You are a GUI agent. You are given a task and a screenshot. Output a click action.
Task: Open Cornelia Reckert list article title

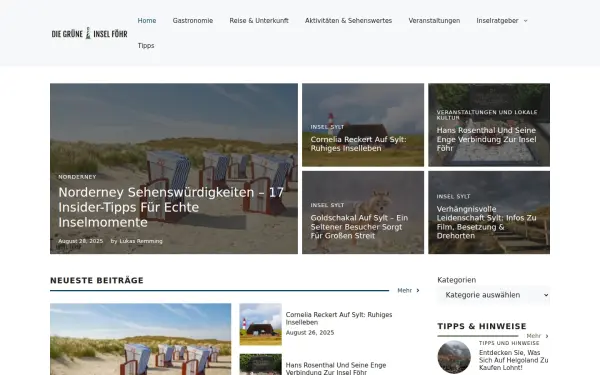[339, 318]
